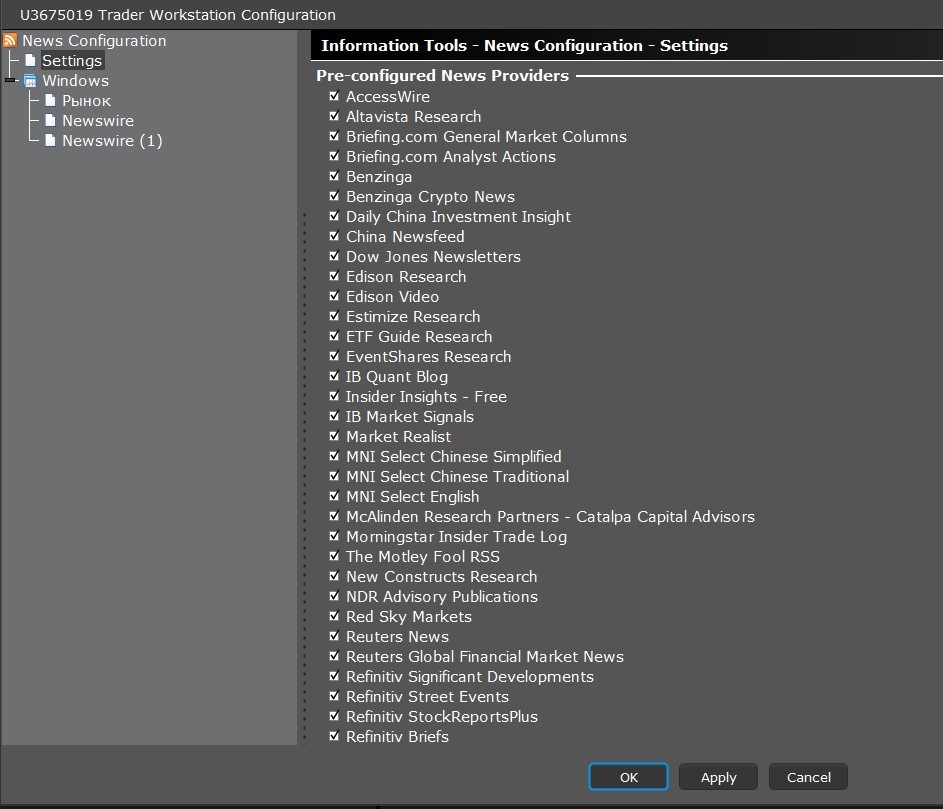Click the Pre-configured News Providers heading
This screenshot has width=943, height=809.
[443, 76]
